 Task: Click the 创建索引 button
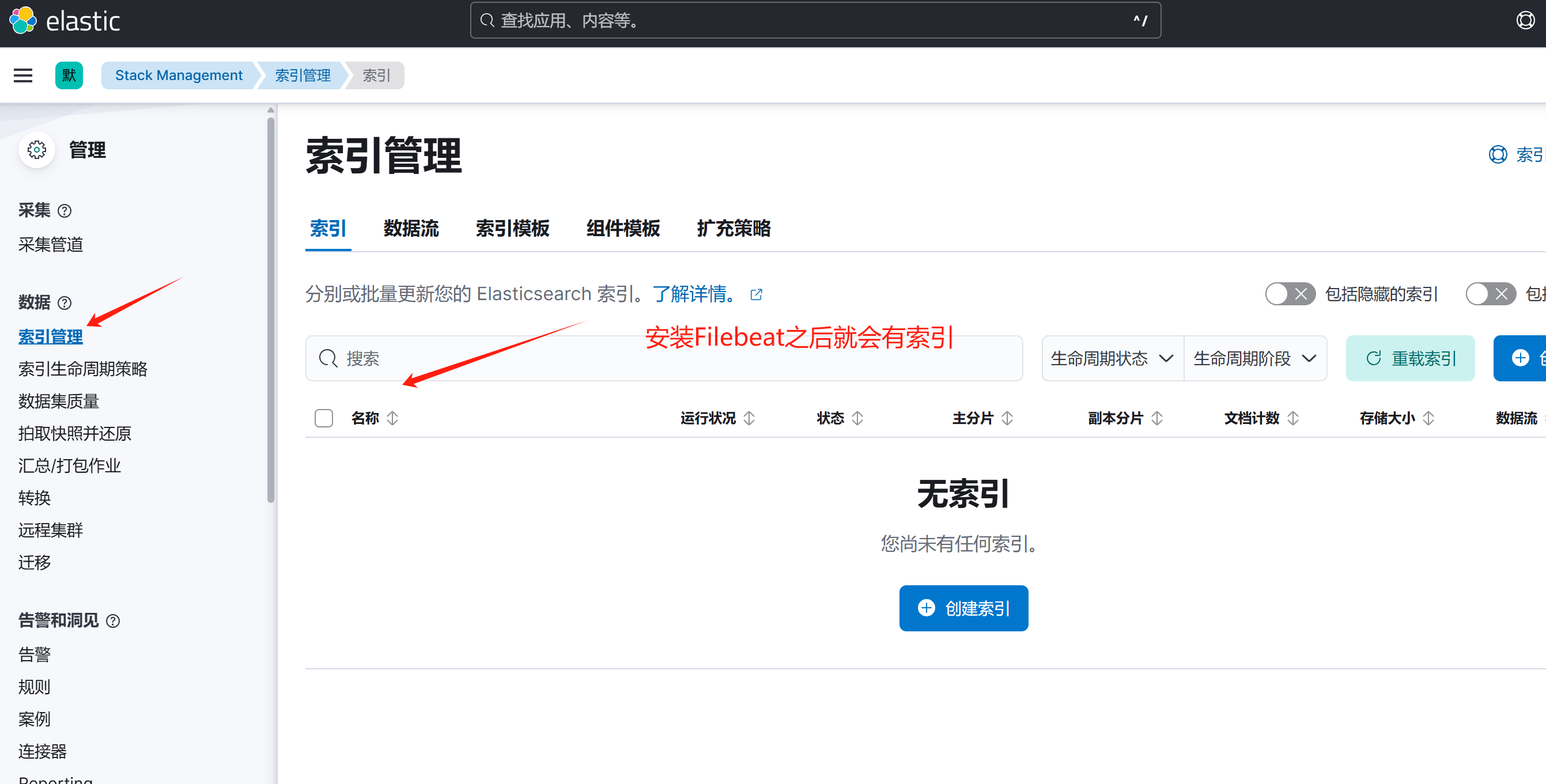tap(963, 608)
